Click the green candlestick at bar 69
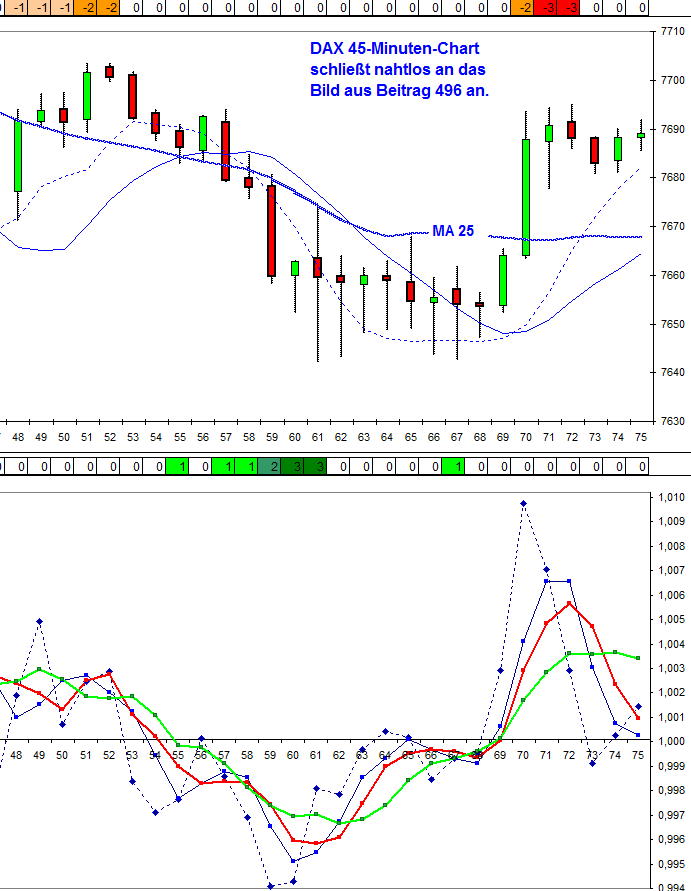691x891 pixels. pos(503,281)
